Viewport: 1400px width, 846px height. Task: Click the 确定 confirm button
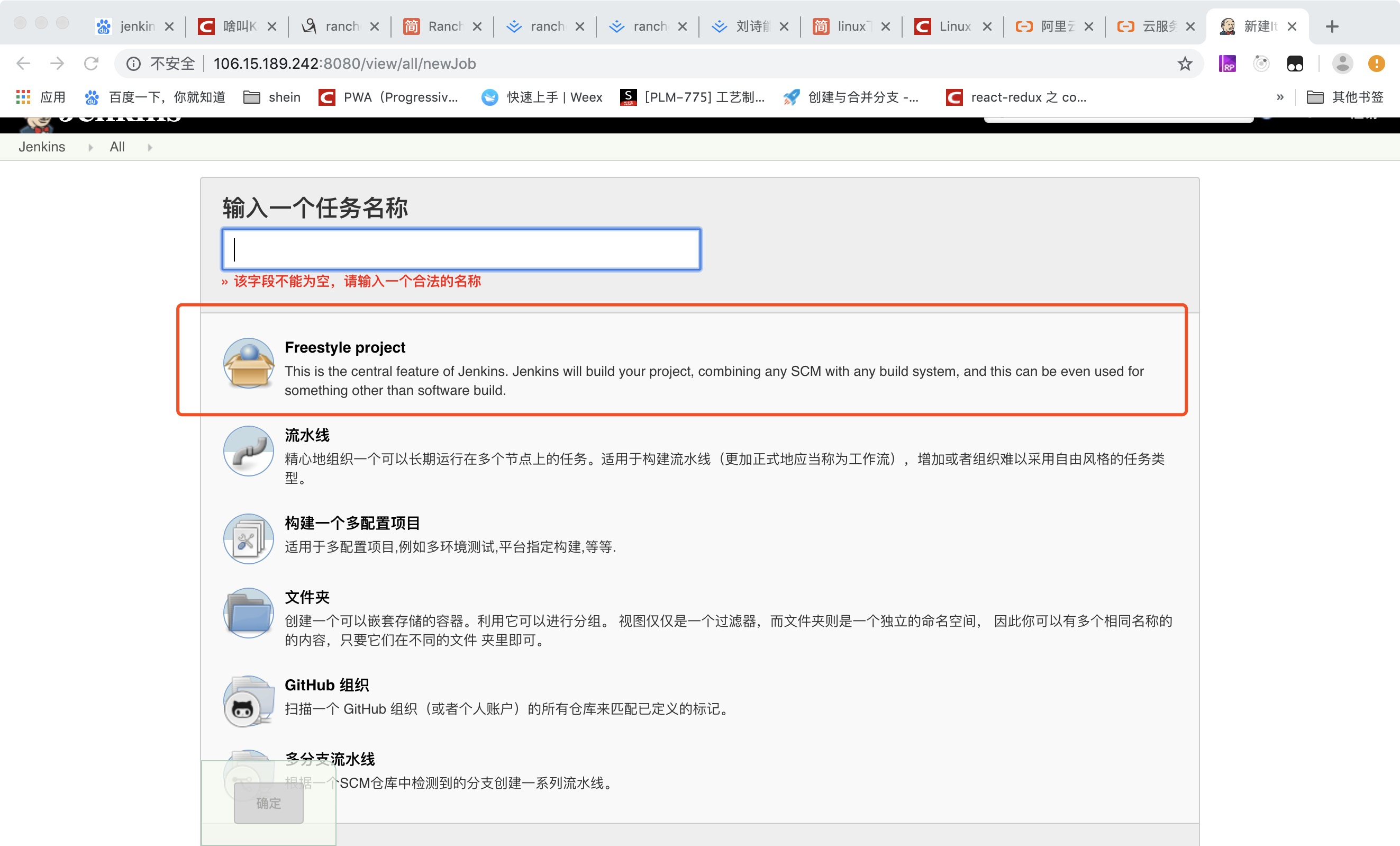coord(268,803)
